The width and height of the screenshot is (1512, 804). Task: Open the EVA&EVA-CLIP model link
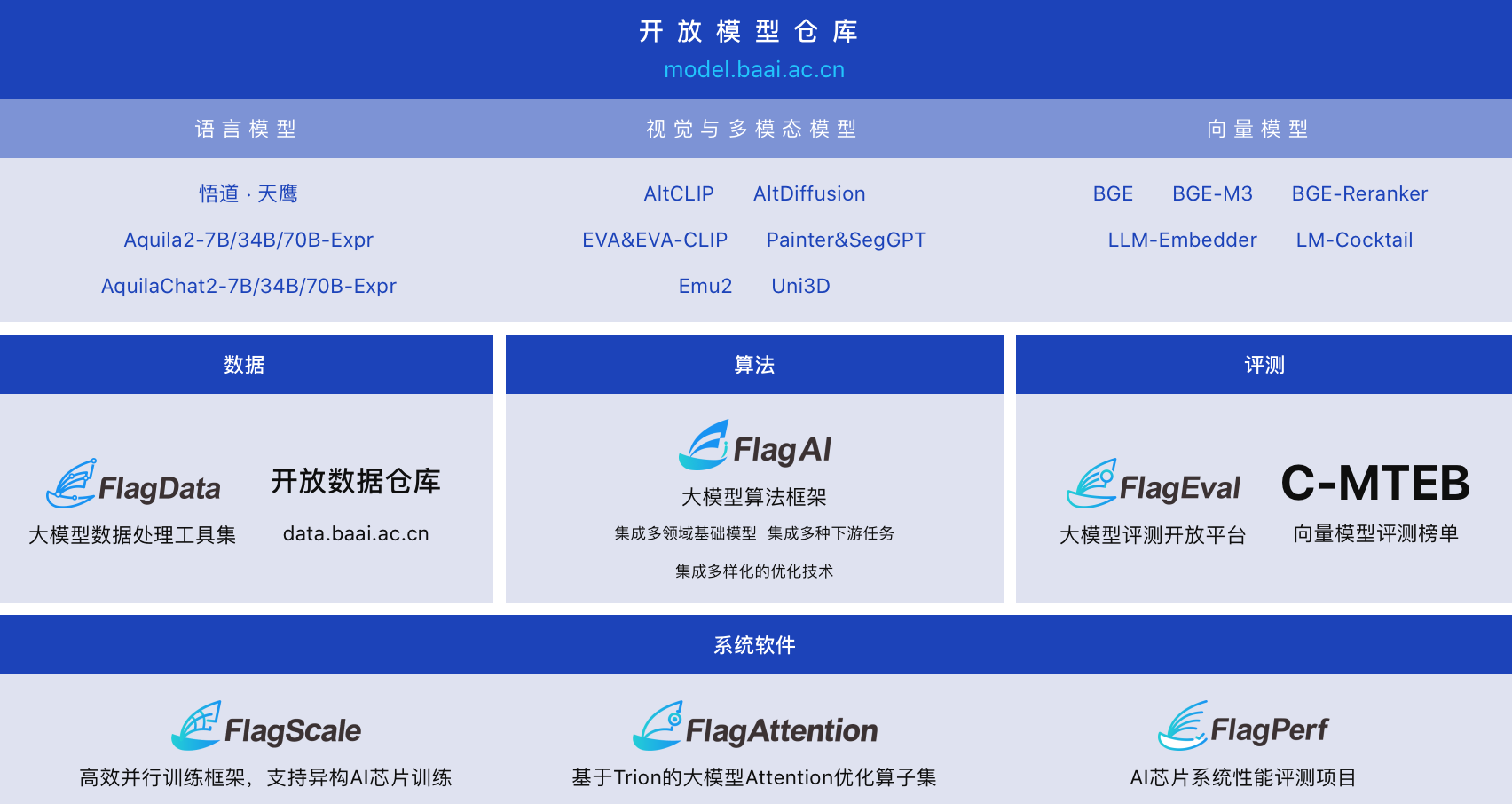click(x=655, y=240)
